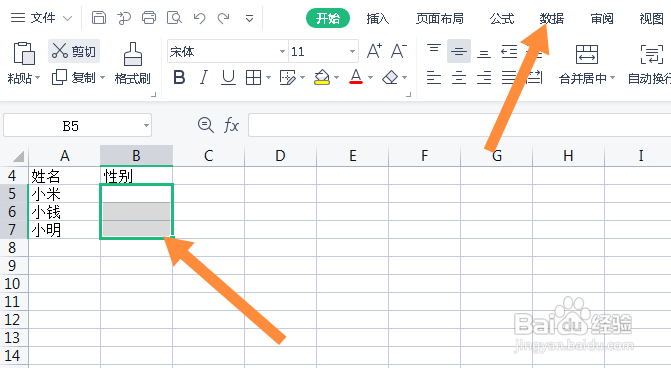Click the 合并居中 merge icon
671x368 pixels.
pos(587,54)
